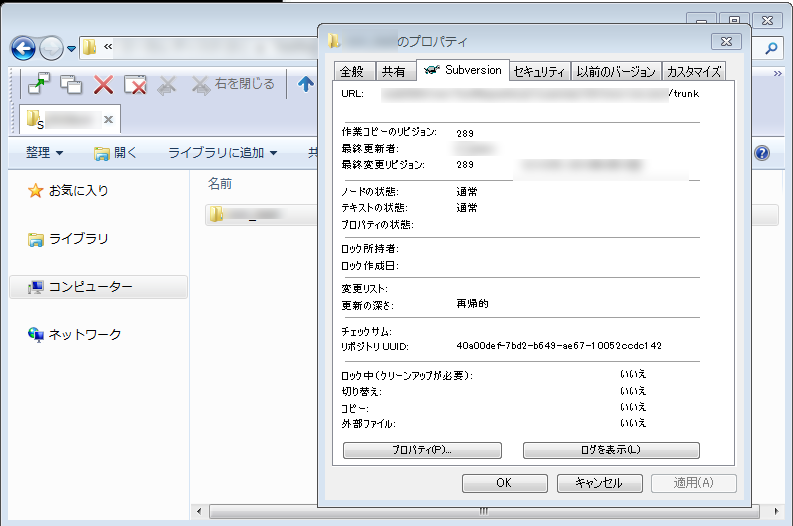793x526 pixels.
Task: Close the properties dialog
Action: click(726, 41)
